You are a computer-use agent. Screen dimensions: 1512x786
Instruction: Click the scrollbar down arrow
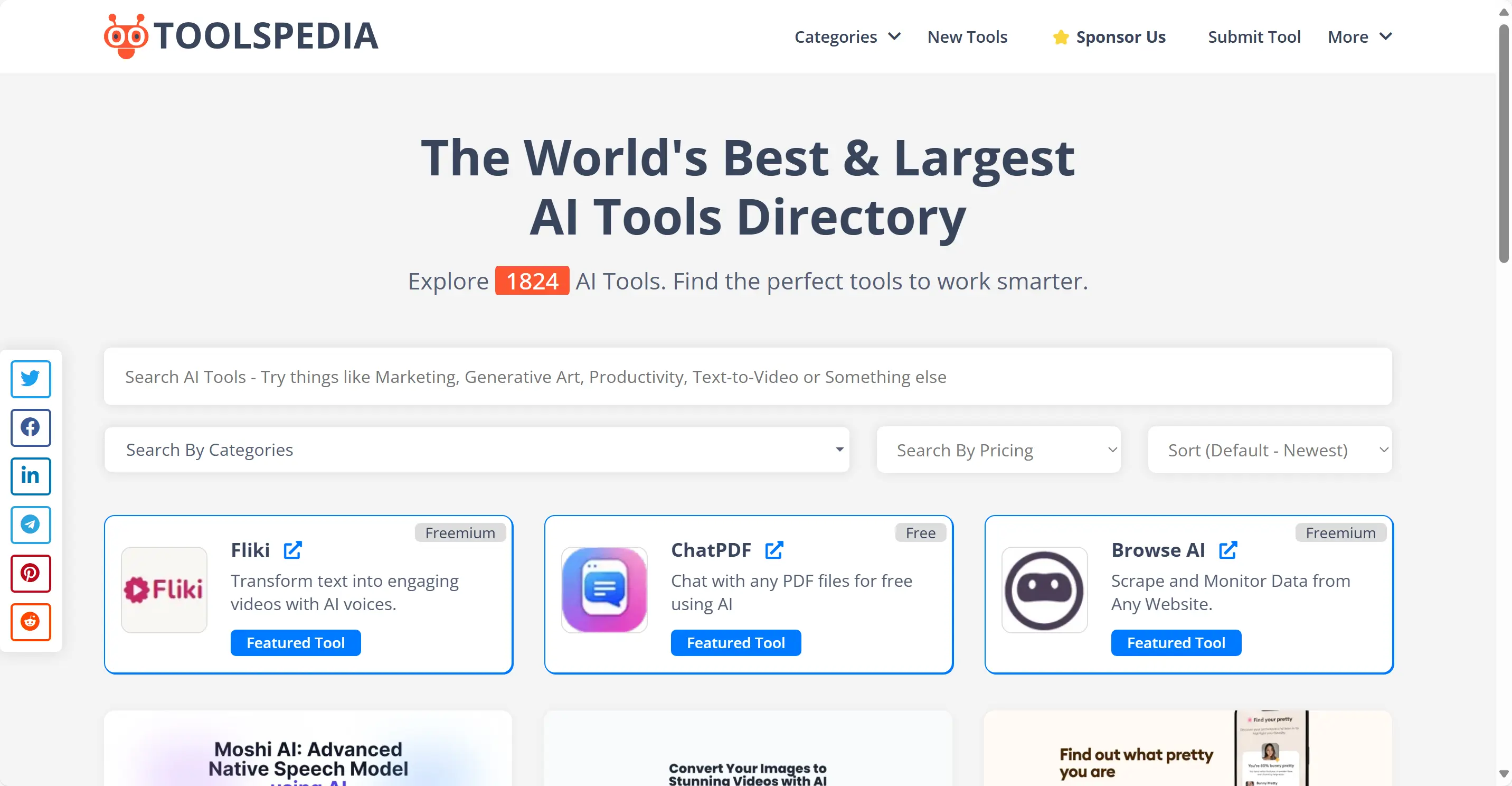tap(1503, 774)
